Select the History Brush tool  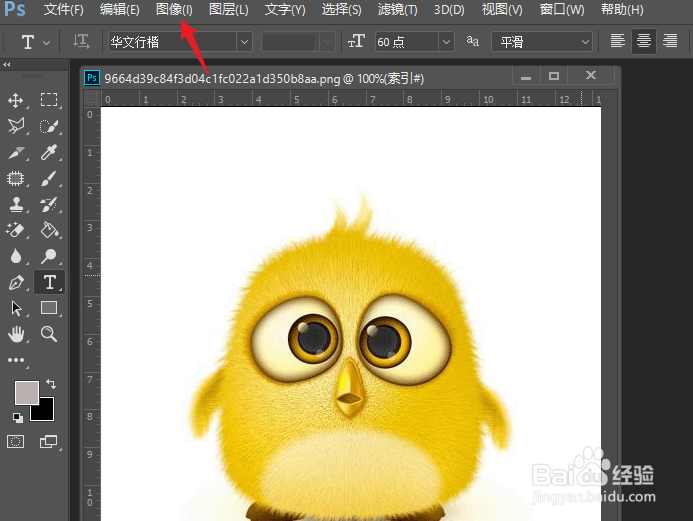pyautogui.click(x=49, y=205)
